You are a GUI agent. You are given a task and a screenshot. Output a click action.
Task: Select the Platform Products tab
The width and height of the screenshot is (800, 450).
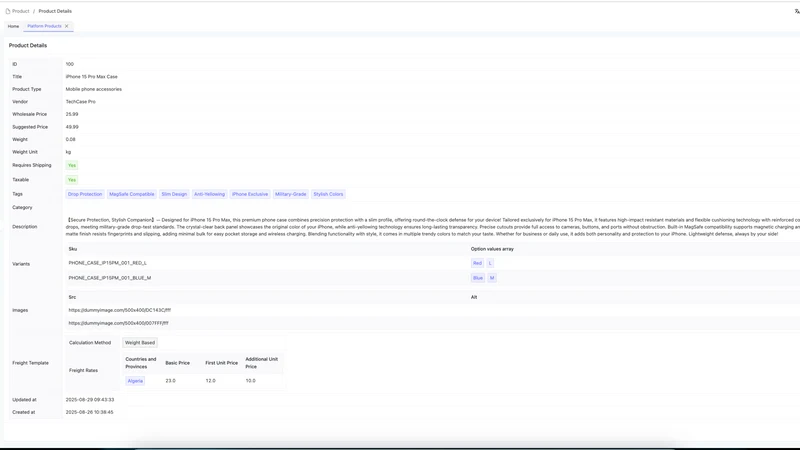click(44, 26)
